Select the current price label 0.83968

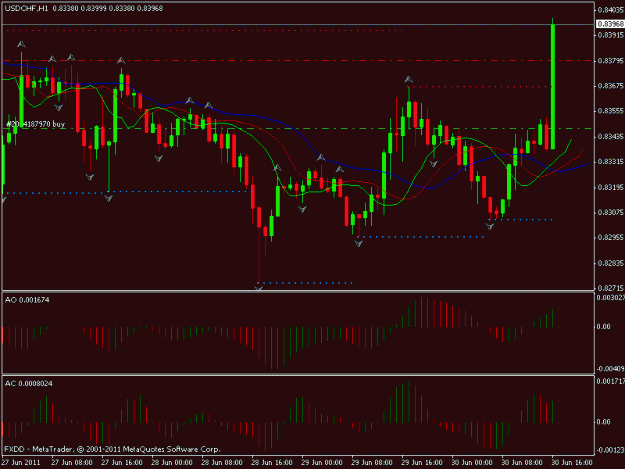[611, 24]
